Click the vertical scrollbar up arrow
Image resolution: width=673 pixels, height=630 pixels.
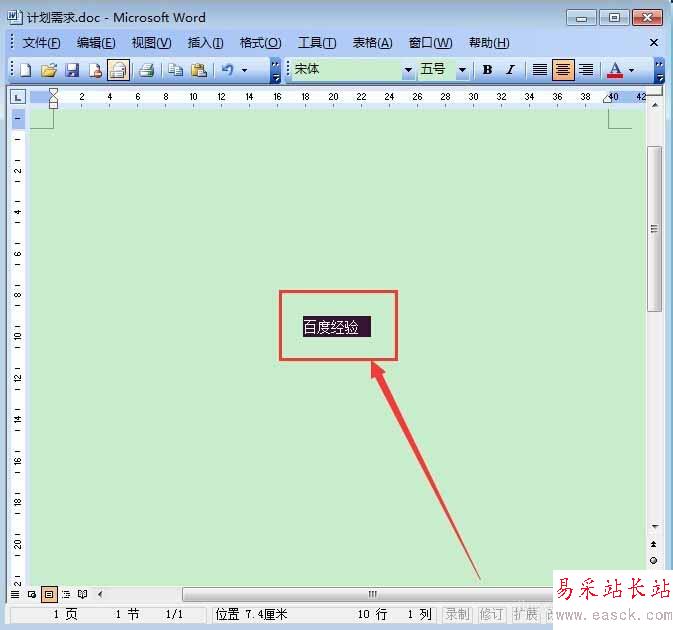pyautogui.click(x=655, y=105)
